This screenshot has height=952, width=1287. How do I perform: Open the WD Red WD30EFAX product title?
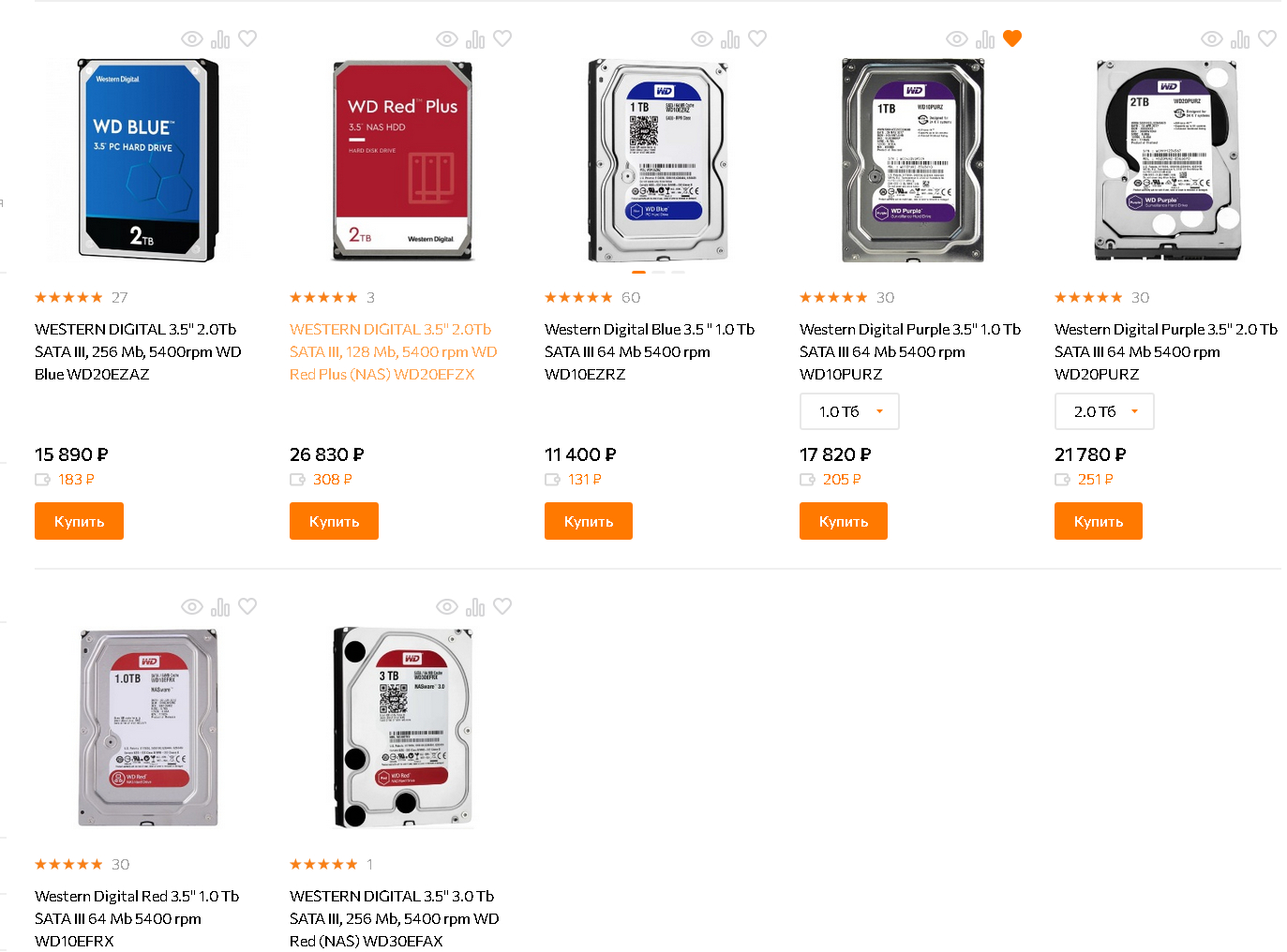pyautogui.click(x=394, y=918)
